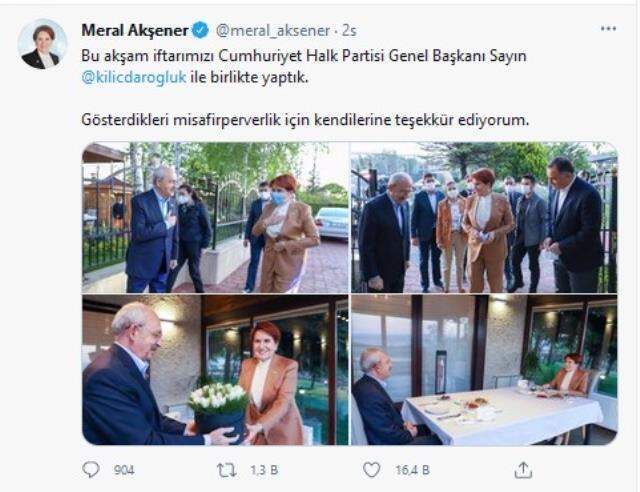The width and height of the screenshot is (640, 492).
Task: Open the share upload icon
Action: 523,470
